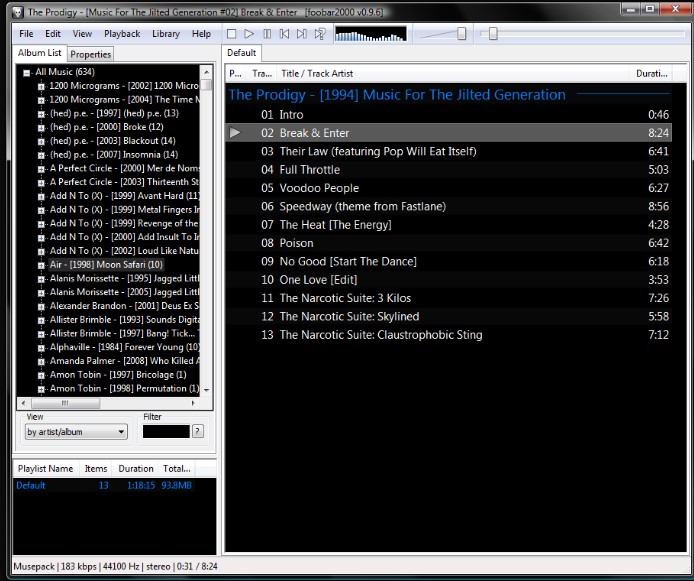Viewport: 694px width, 581px height.
Task: Click the seek bar slider handle
Action: point(493,34)
